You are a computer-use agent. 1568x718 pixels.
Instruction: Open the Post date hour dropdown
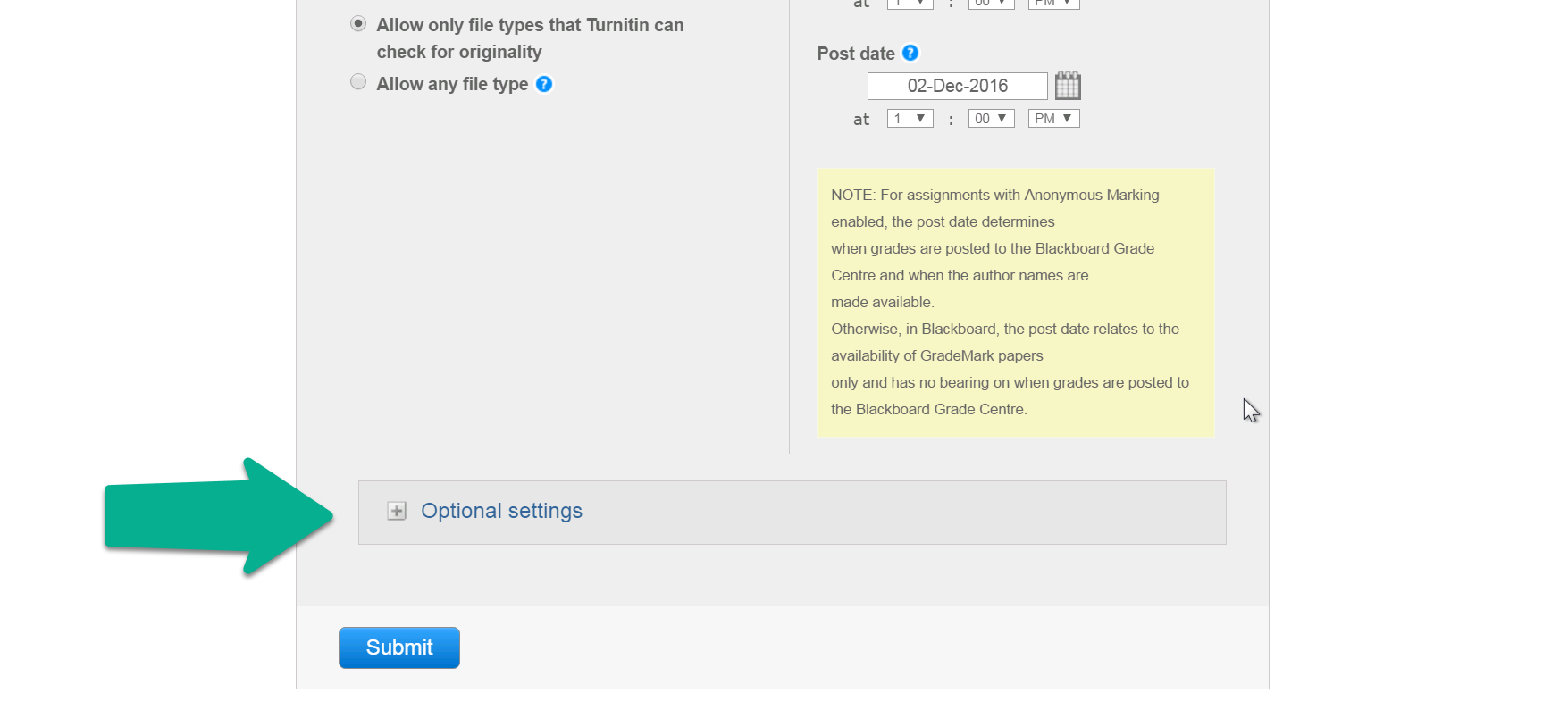910,119
